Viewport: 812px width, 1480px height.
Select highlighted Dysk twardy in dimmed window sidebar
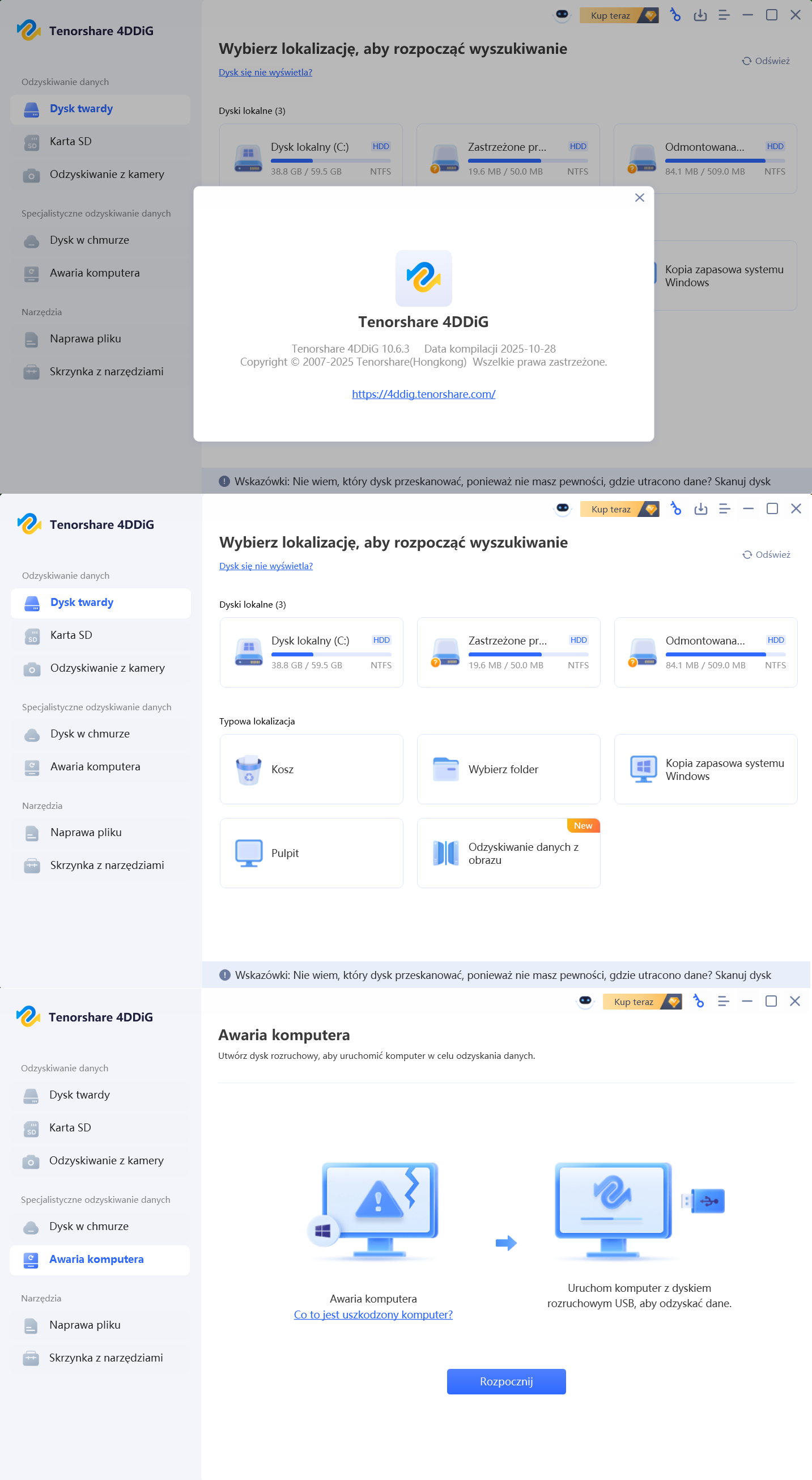point(100,109)
